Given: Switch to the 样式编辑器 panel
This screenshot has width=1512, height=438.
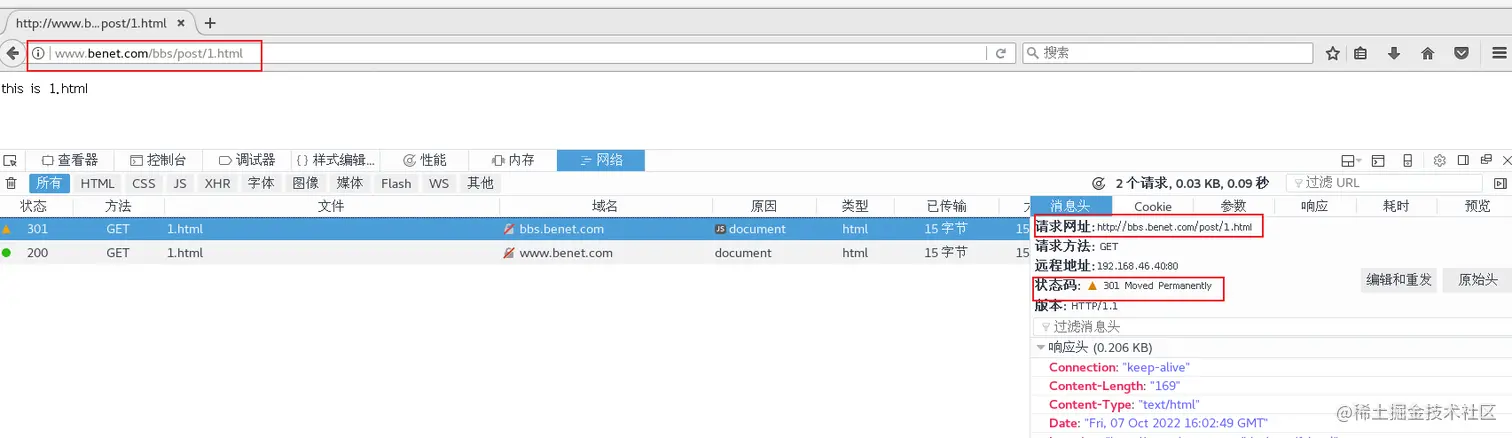Looking at the screenshot, I should [x=335, y=160].
